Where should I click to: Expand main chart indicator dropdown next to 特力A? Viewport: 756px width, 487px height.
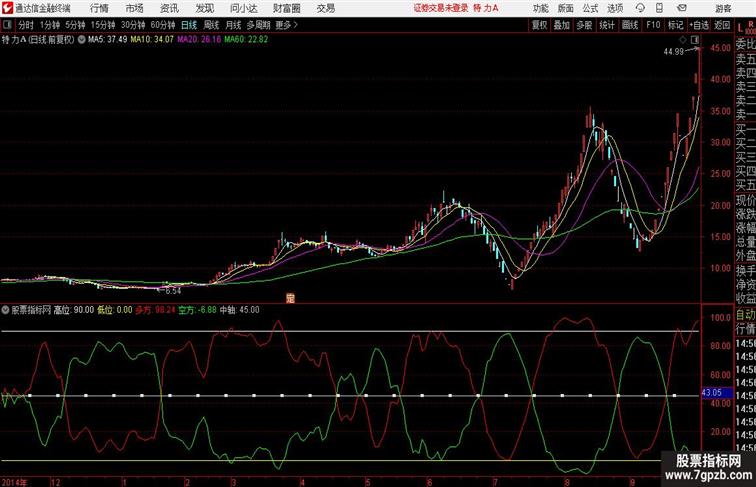pyautogui.click(x=81, y=40)
